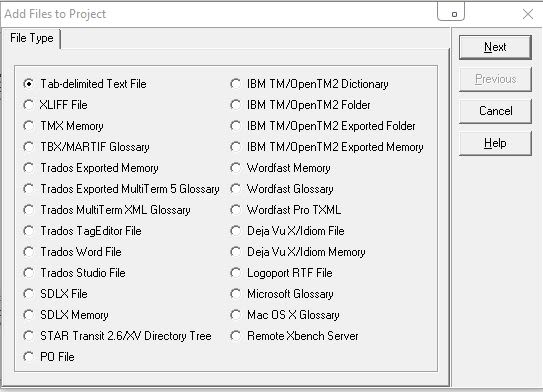Viewport: 543px width, 392px height.
Task: Open Help for this dialog
Action: click(495, 143)
